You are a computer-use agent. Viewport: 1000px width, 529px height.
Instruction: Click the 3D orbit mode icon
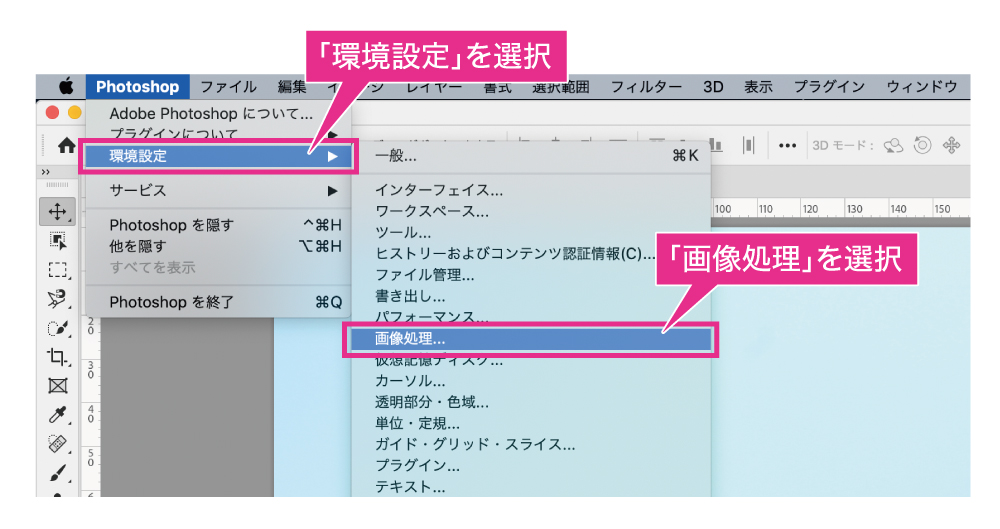[x=893, y=145]
